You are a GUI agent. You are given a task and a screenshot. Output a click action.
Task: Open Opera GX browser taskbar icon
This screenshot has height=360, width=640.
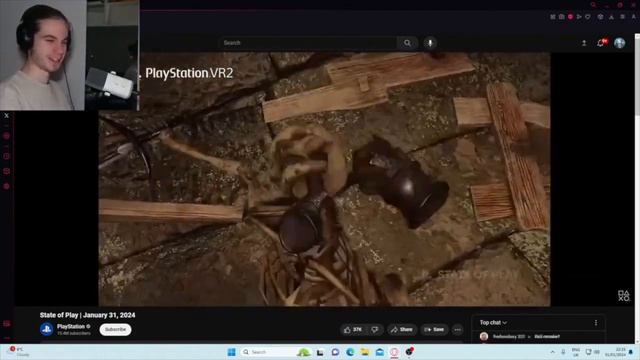pyautogui.click(x=394, y=352)
